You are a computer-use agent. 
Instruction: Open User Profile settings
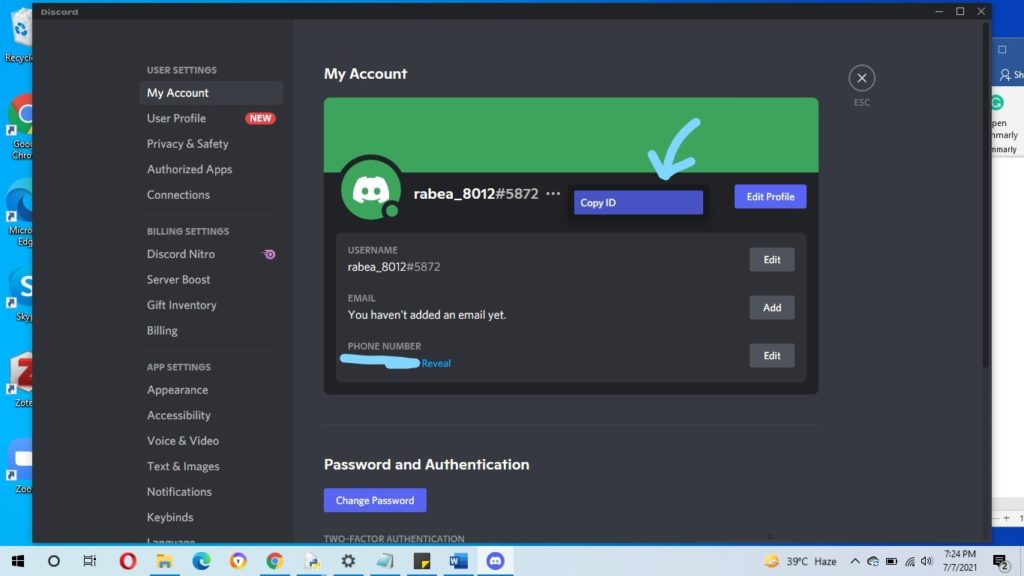(211, 118)
